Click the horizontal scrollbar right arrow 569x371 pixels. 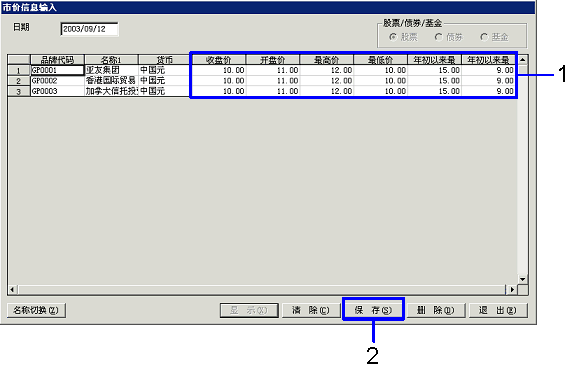(512, 290)
